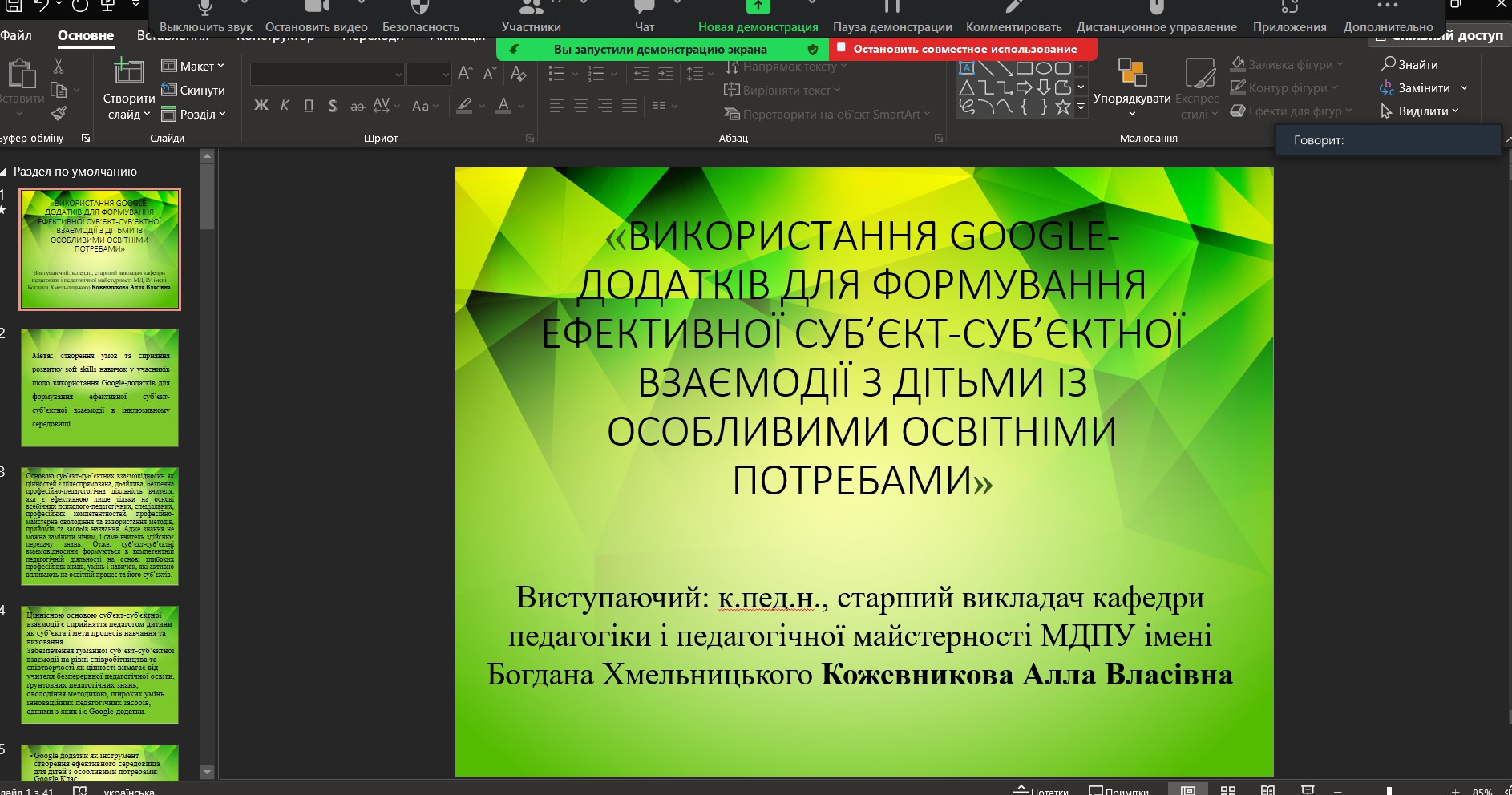Open the Участники participants panel
Image resolution: width=1512 pixels, height=795 pixels.
(531, 18)
